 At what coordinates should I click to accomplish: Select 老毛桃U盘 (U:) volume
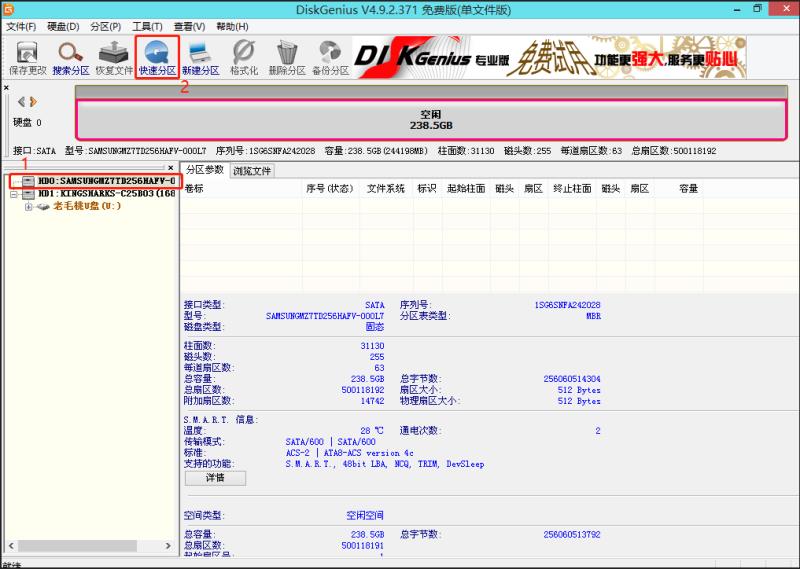[x=87, y=206]
